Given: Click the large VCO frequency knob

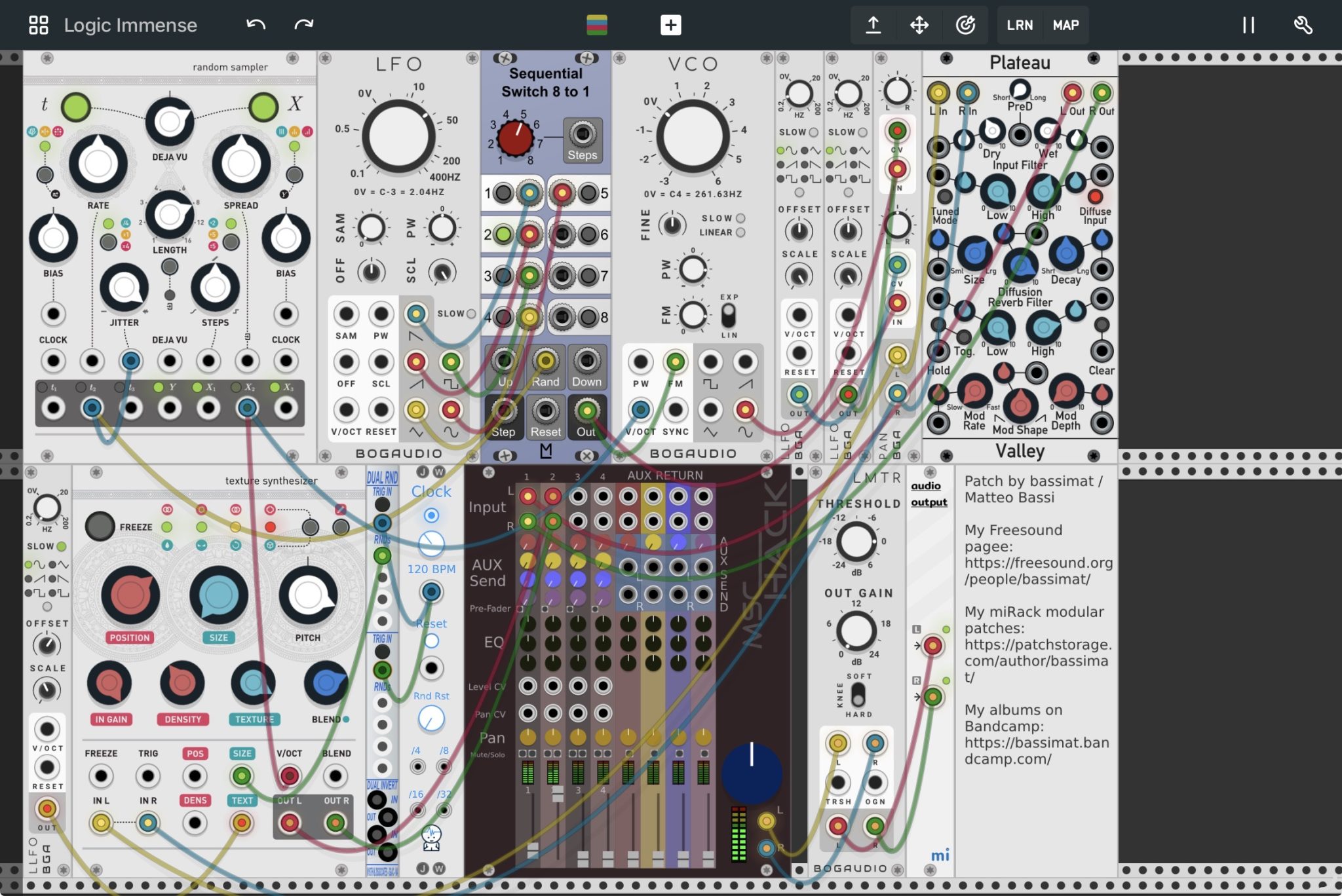Looking at the screenshot, I should [x=693, y=136].
